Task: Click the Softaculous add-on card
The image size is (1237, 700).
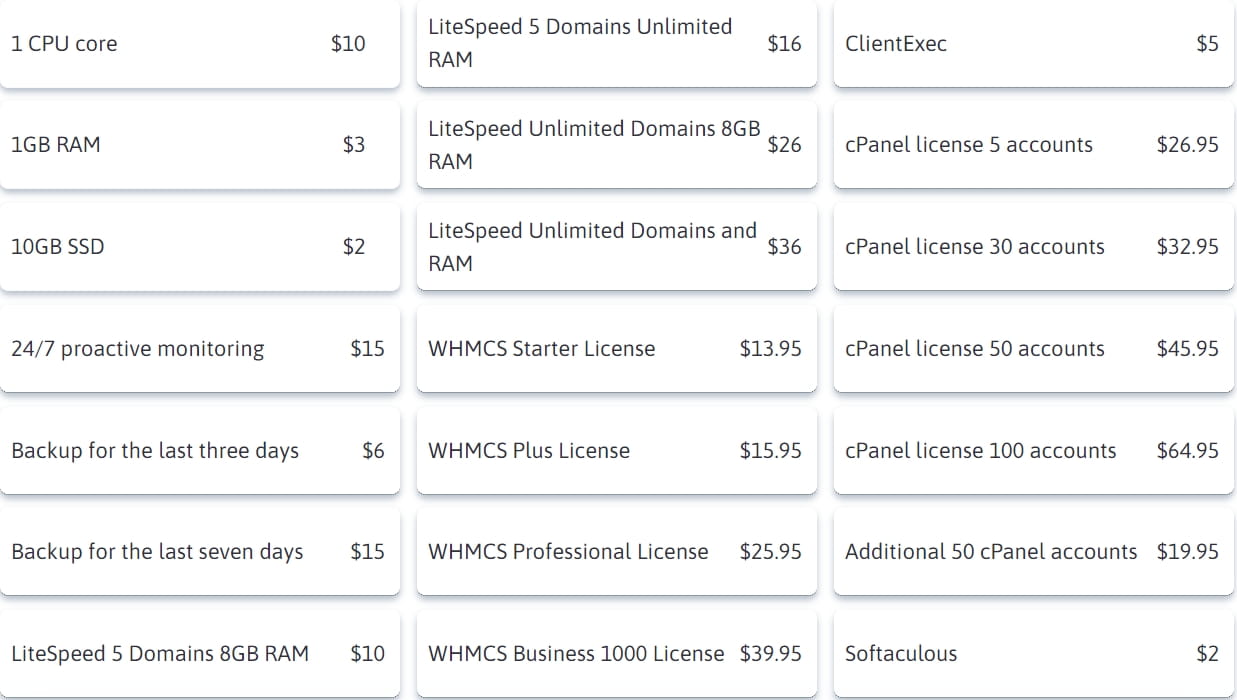Action: pyautogui.click(x=1032, y=654)
